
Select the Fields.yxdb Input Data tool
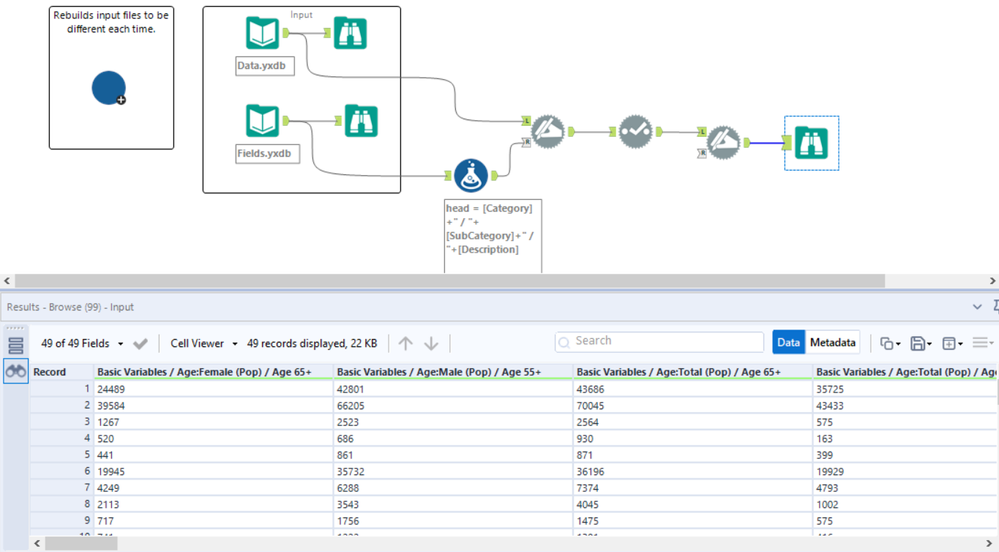[x=262, y=121]
